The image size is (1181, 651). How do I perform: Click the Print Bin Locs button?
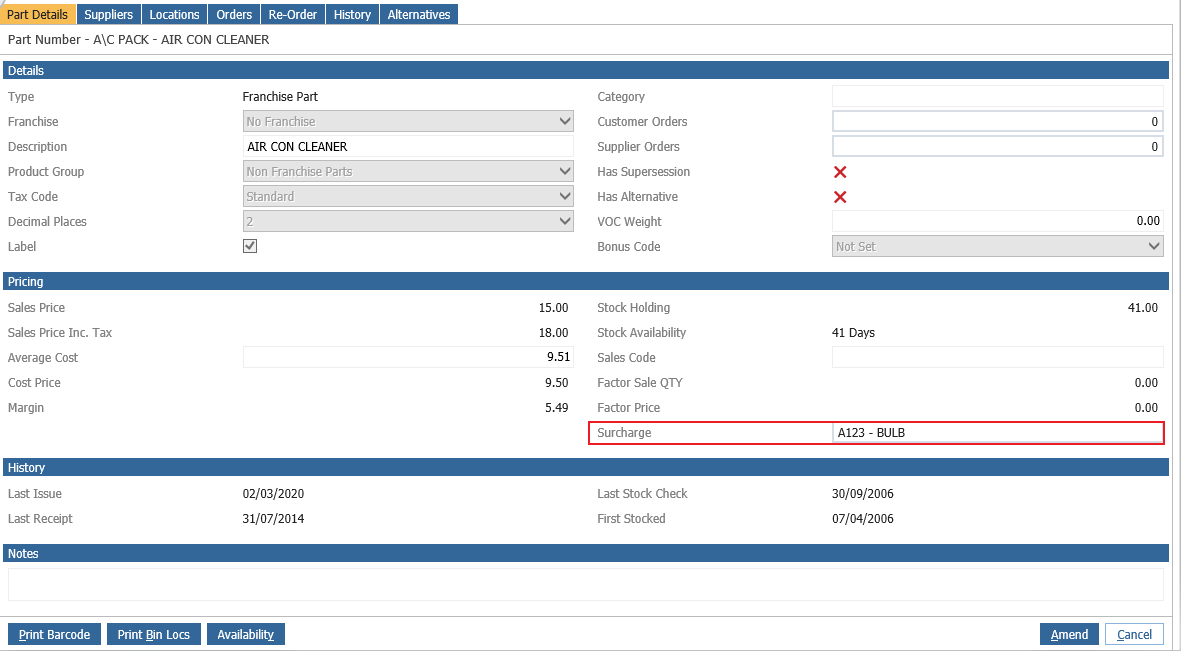(154, 634)
